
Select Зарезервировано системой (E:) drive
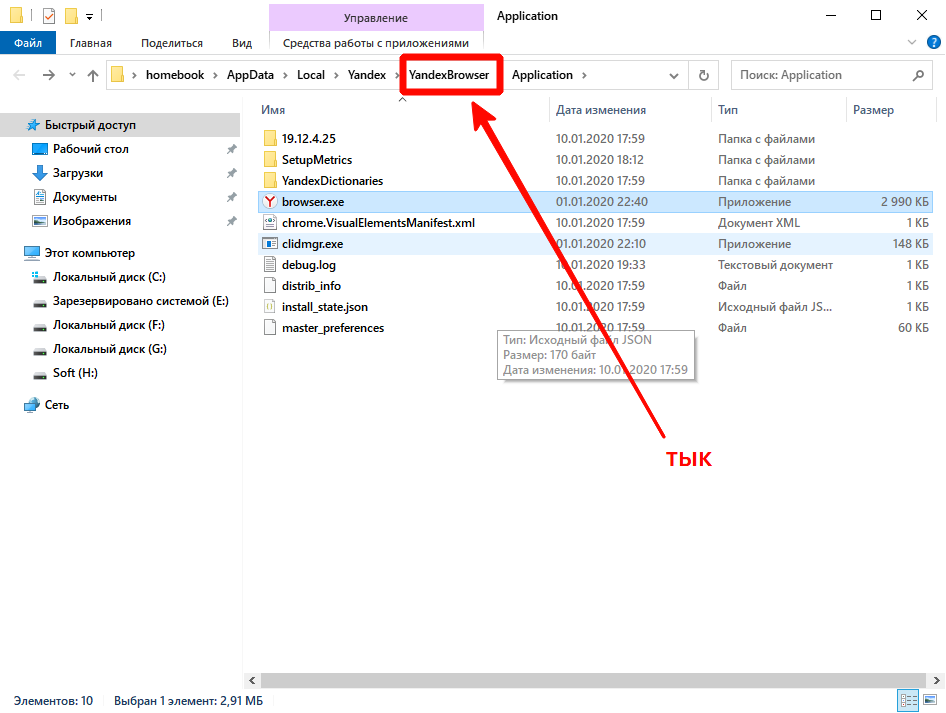(141, 301)
